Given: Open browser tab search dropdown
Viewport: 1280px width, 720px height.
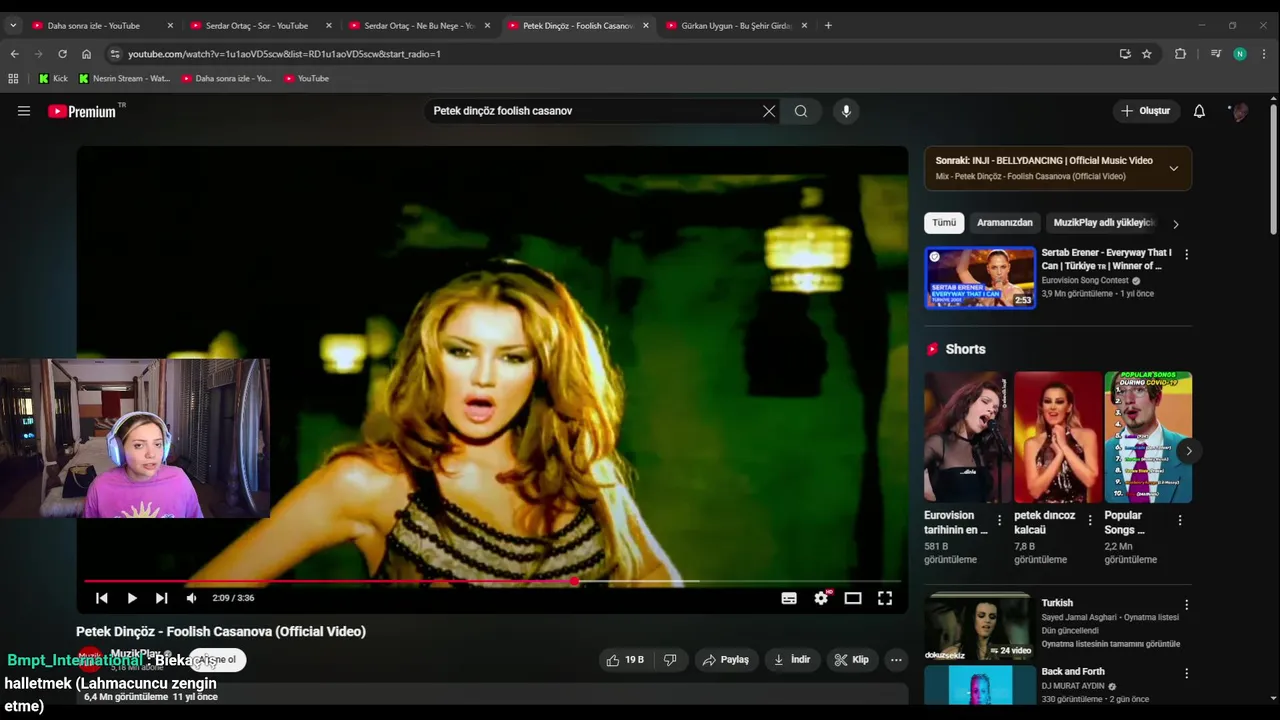Looking at the screenshot, I should (x=13, y=26).
